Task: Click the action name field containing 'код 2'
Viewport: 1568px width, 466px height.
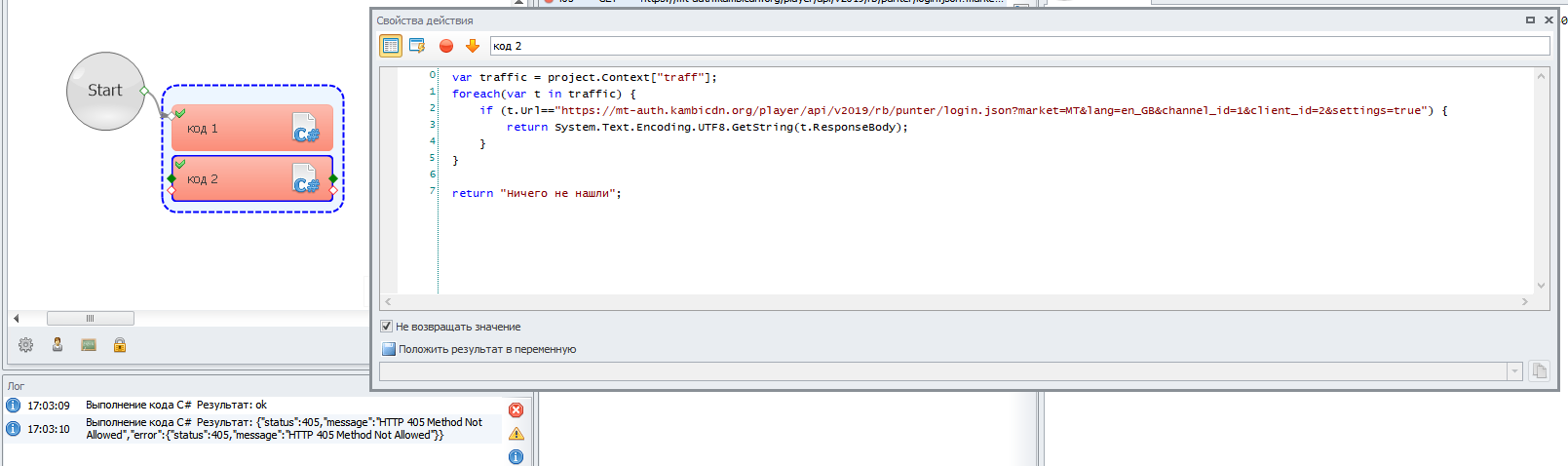Action: coord(1019,46)
